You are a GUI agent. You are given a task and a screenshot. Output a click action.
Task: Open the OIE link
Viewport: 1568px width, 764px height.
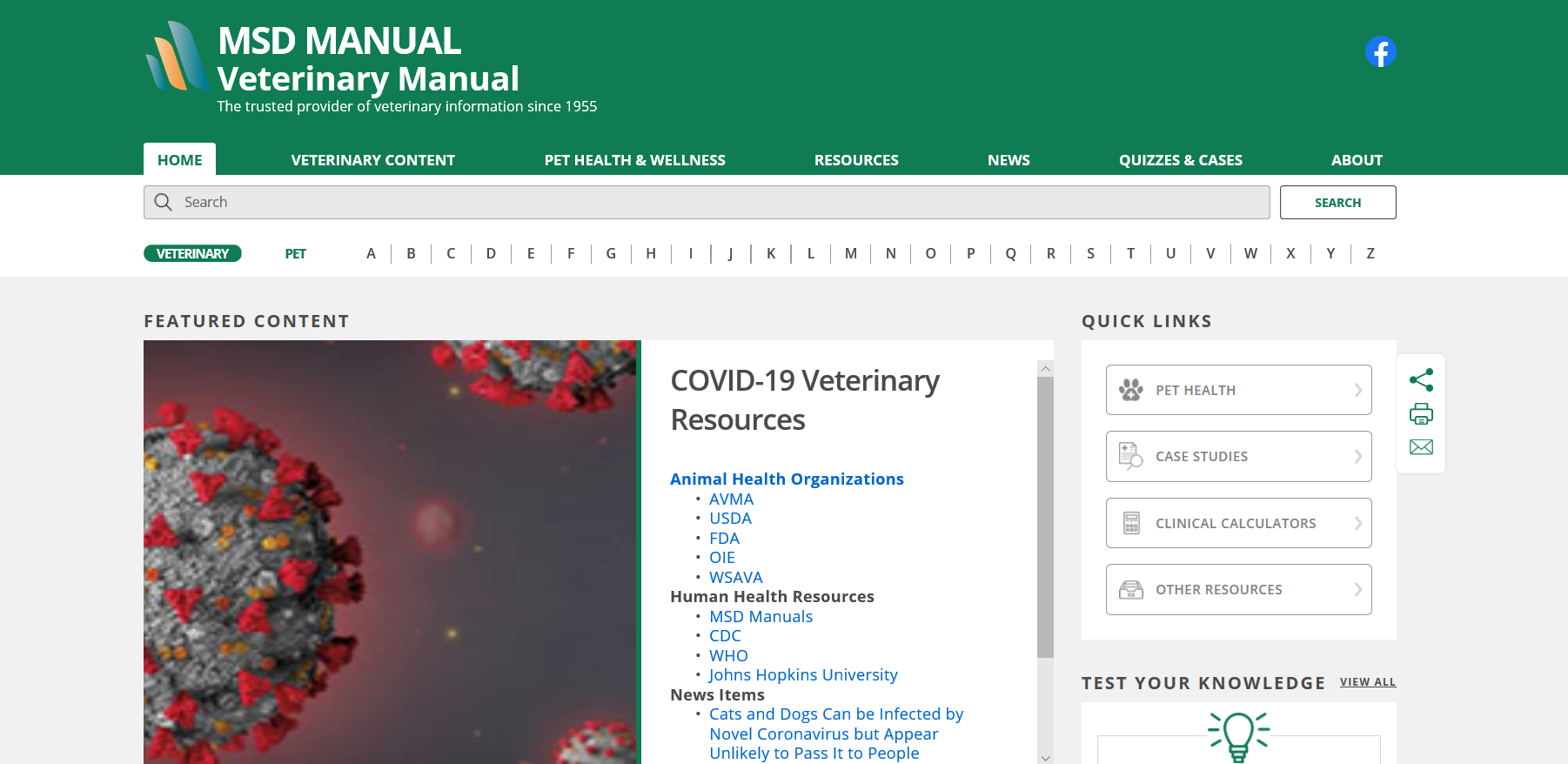tap(722, 558)
